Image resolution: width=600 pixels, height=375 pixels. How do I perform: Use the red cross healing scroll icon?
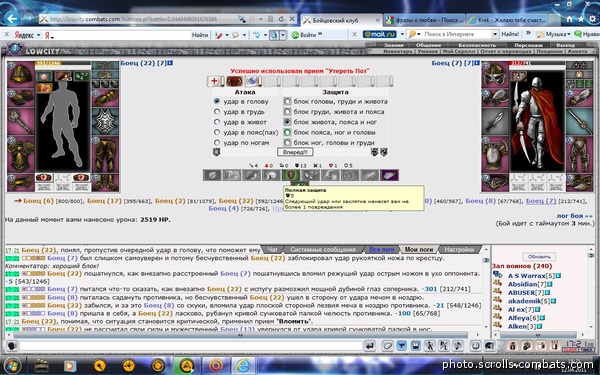coord(215,81)
